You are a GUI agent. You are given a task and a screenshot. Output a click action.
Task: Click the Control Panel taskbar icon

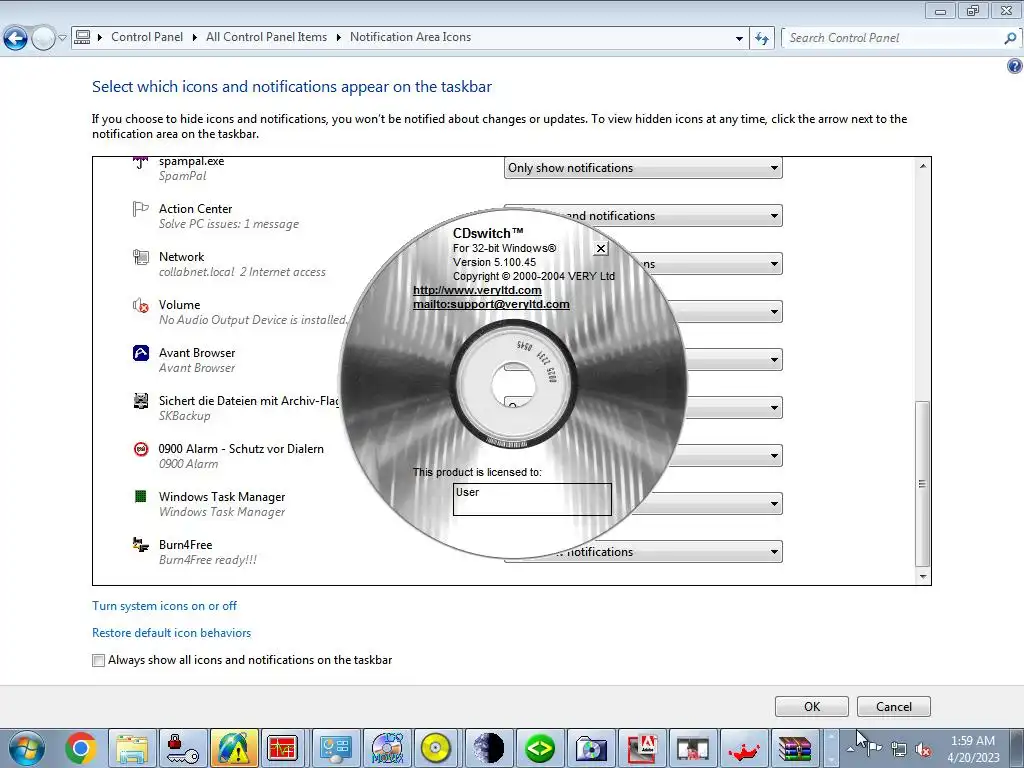click(335, 748)
